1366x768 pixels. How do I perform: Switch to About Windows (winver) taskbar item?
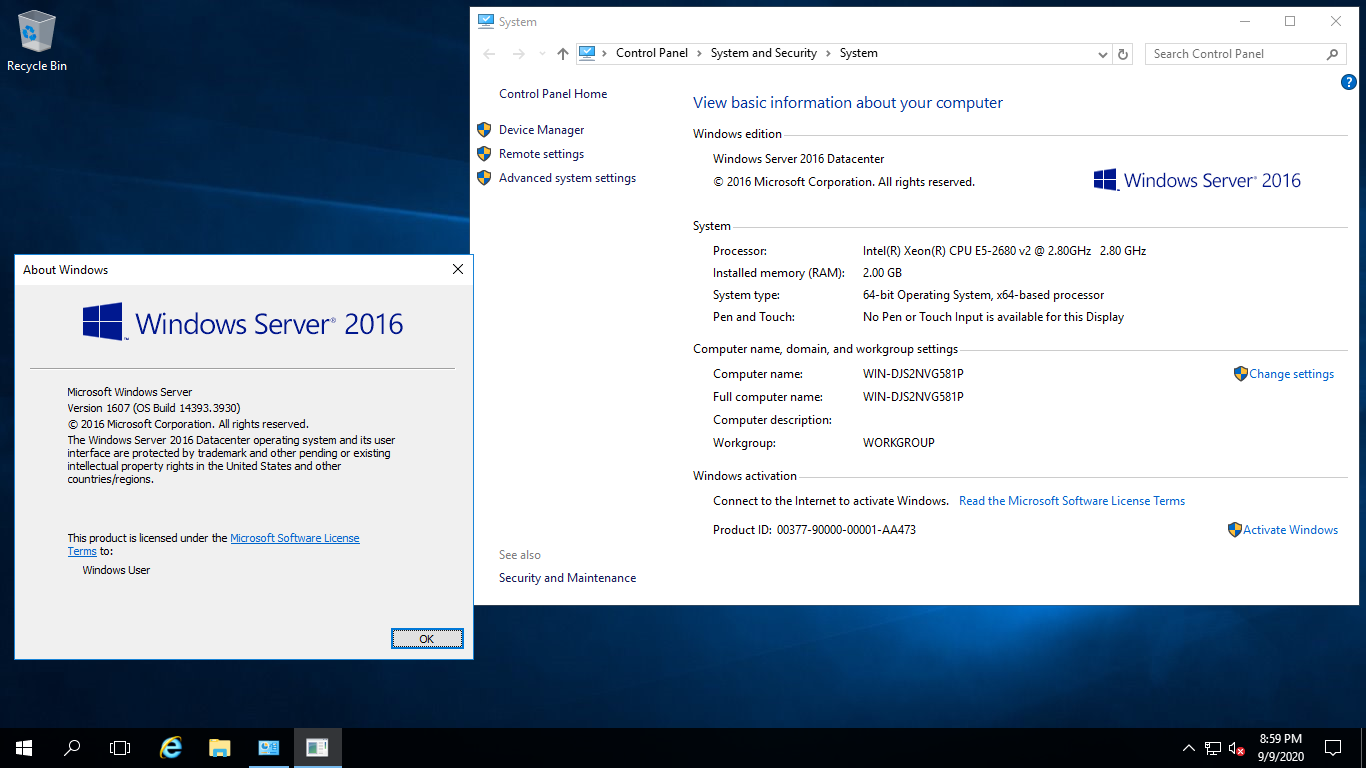click(x=317, y=747)
